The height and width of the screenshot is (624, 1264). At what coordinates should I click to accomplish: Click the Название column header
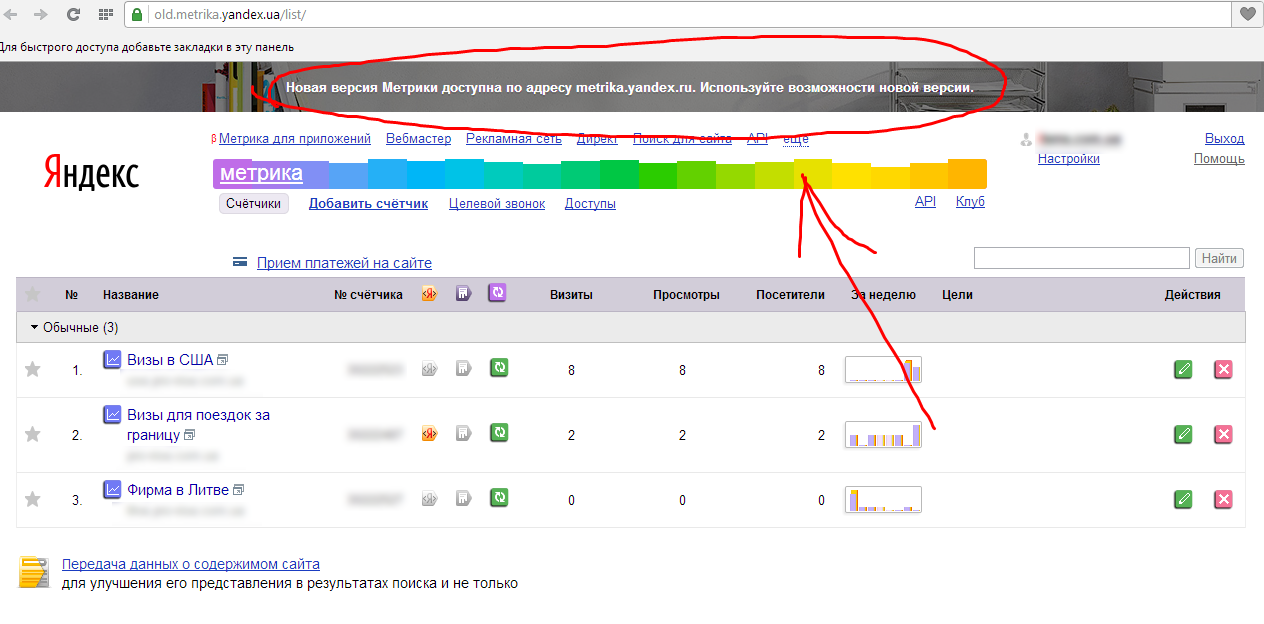coord(131,295)
